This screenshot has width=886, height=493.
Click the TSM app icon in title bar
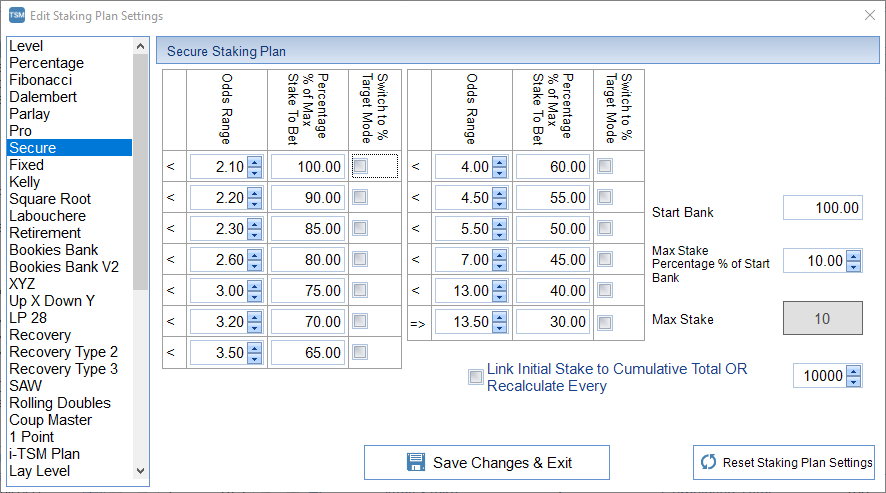coord(16,16)
